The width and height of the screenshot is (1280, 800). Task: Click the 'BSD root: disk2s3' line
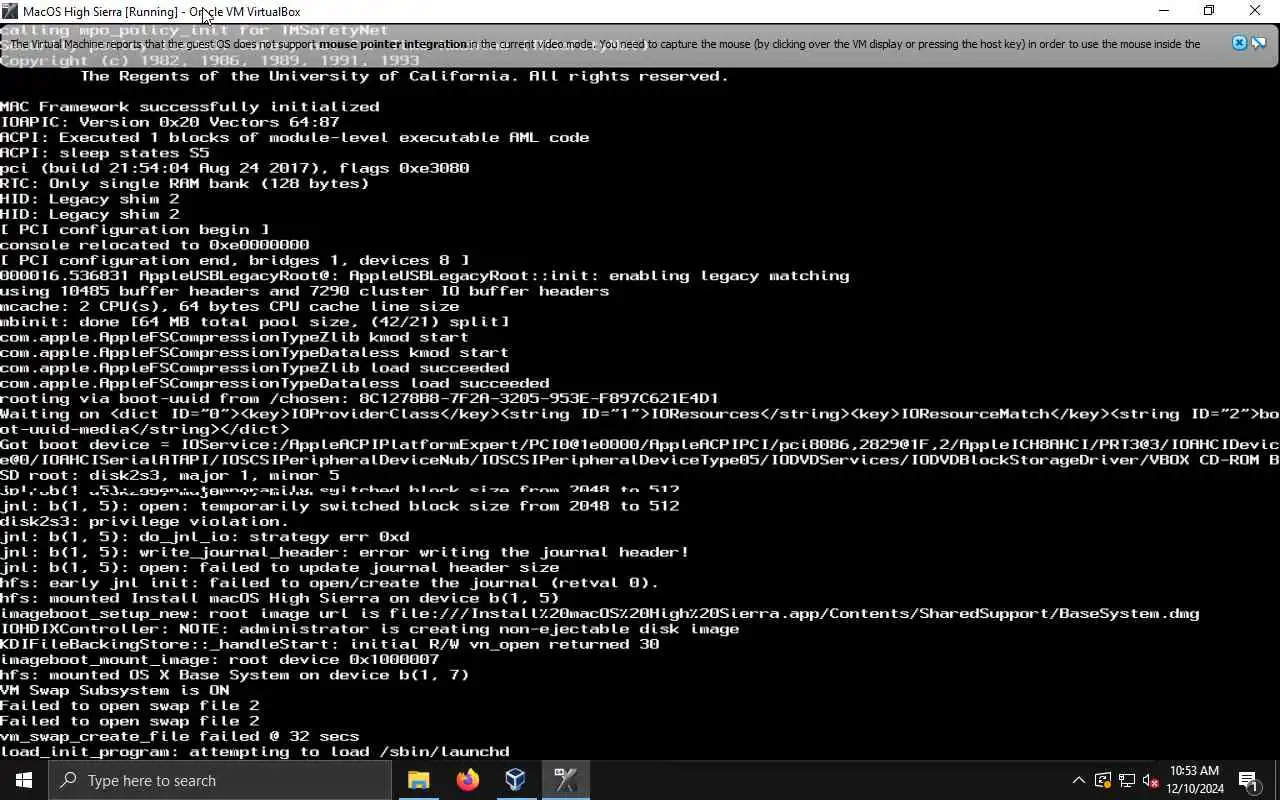[x=170, y=476]
